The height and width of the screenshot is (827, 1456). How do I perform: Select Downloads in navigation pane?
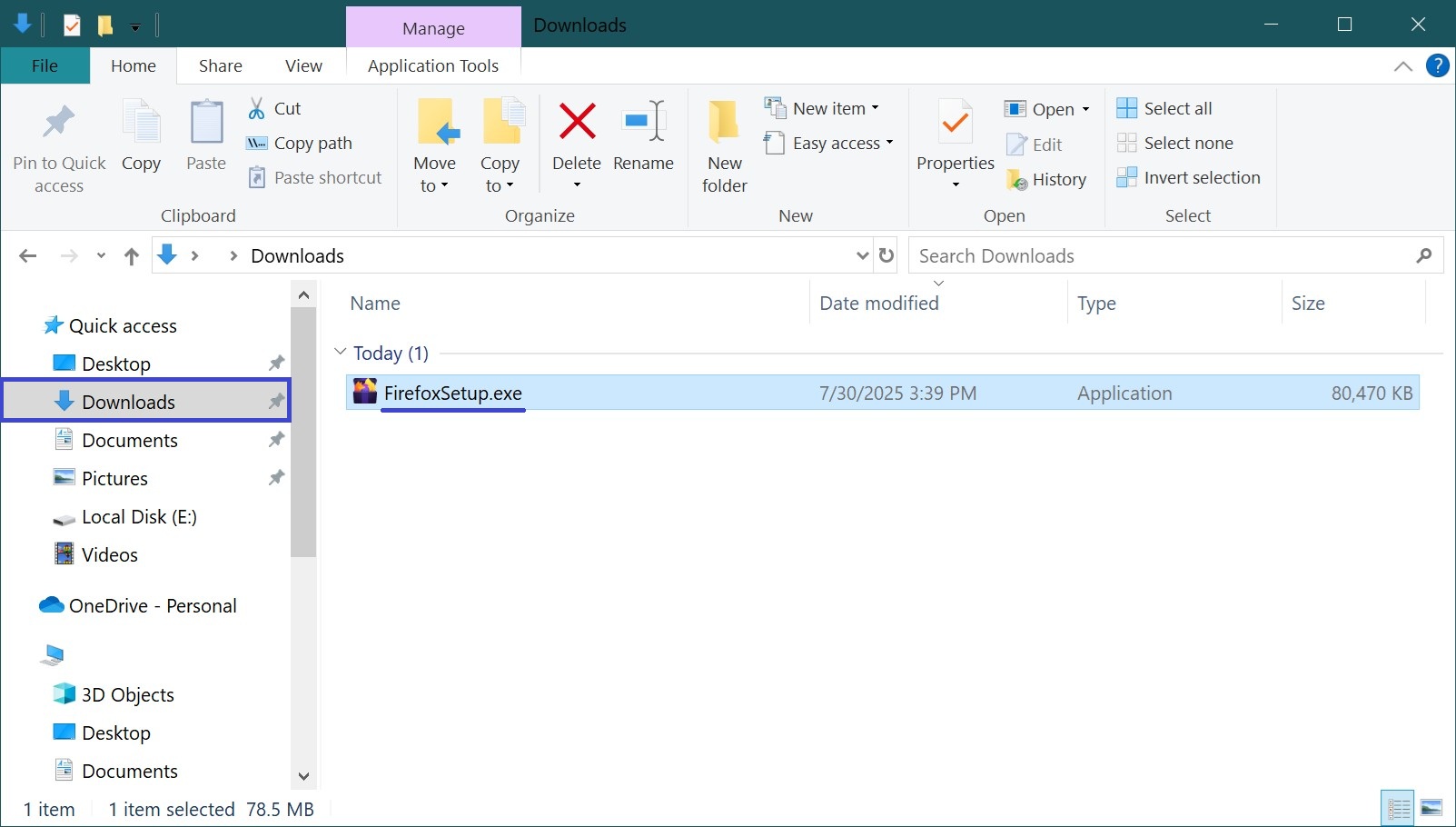tap(146, 401)
